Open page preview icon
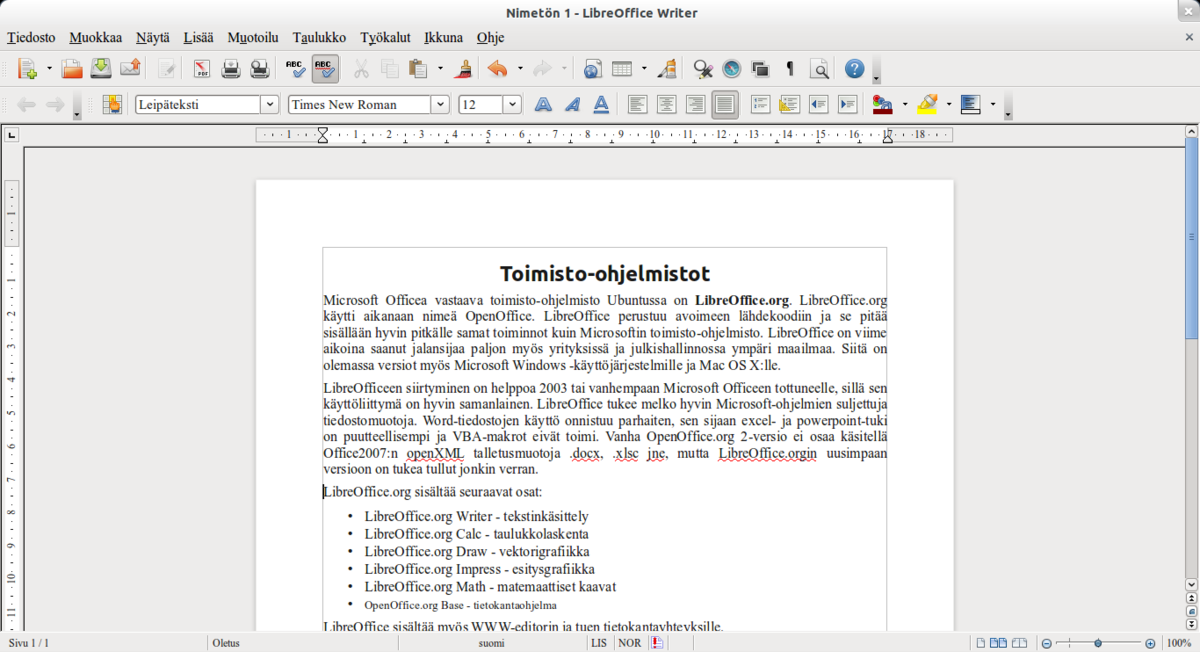1200x652 pixels. click(260, 69)
